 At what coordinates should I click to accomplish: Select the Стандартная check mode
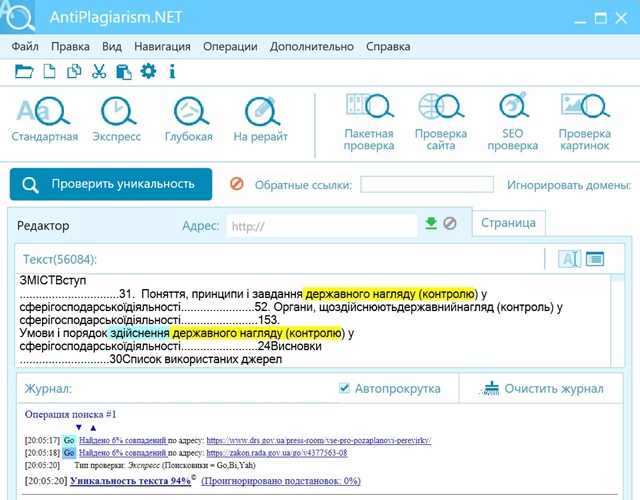pyautogui.click(x=44, y=119)
